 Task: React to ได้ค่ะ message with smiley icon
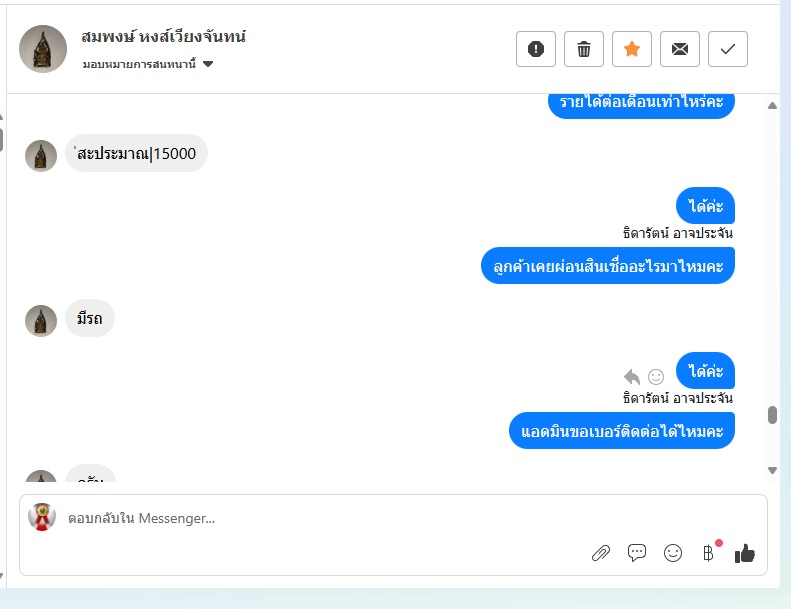pyautogui.click(x=656, y=376)
